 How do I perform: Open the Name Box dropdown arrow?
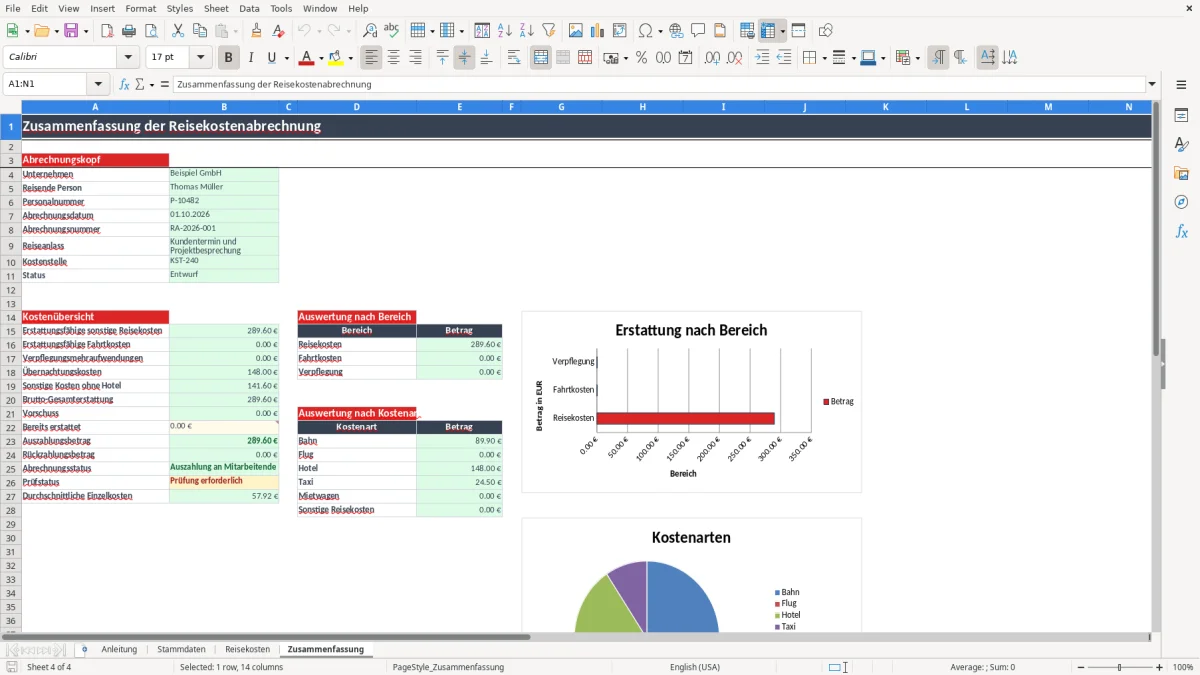[98, 85]
